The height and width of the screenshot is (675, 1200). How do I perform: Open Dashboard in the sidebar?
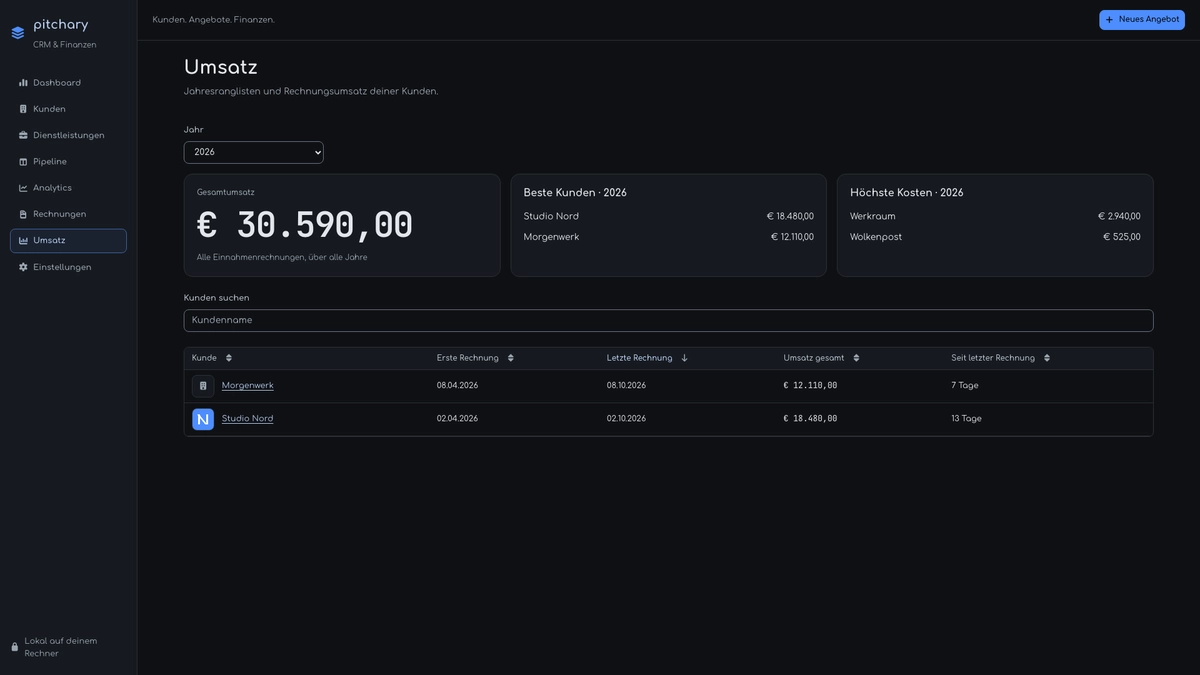tap(68, 83)
